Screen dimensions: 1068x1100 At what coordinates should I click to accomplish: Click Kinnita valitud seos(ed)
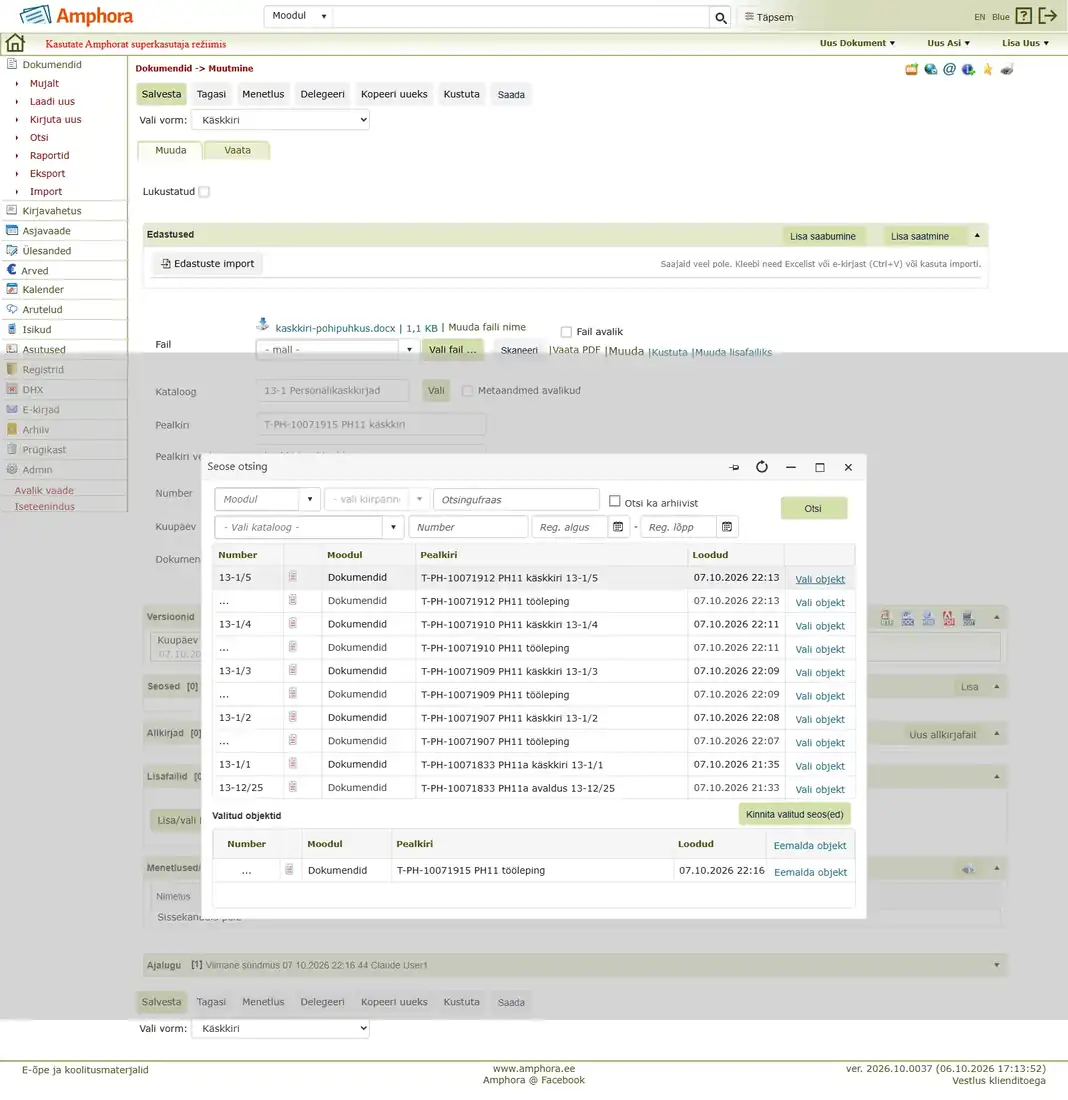coord(794,814)
